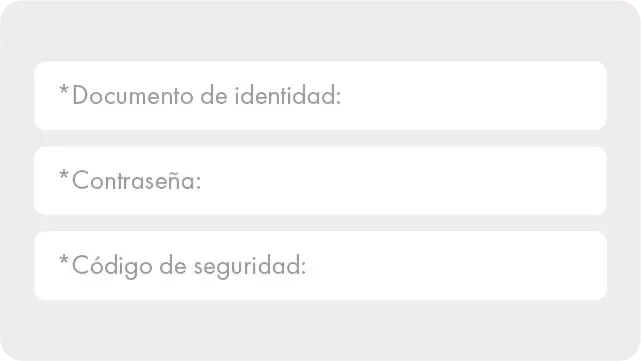The width and height of the screenshot is (641, 361).
Task: Click the empty area after 'Contraseña:'
Action: coord(403,181)
